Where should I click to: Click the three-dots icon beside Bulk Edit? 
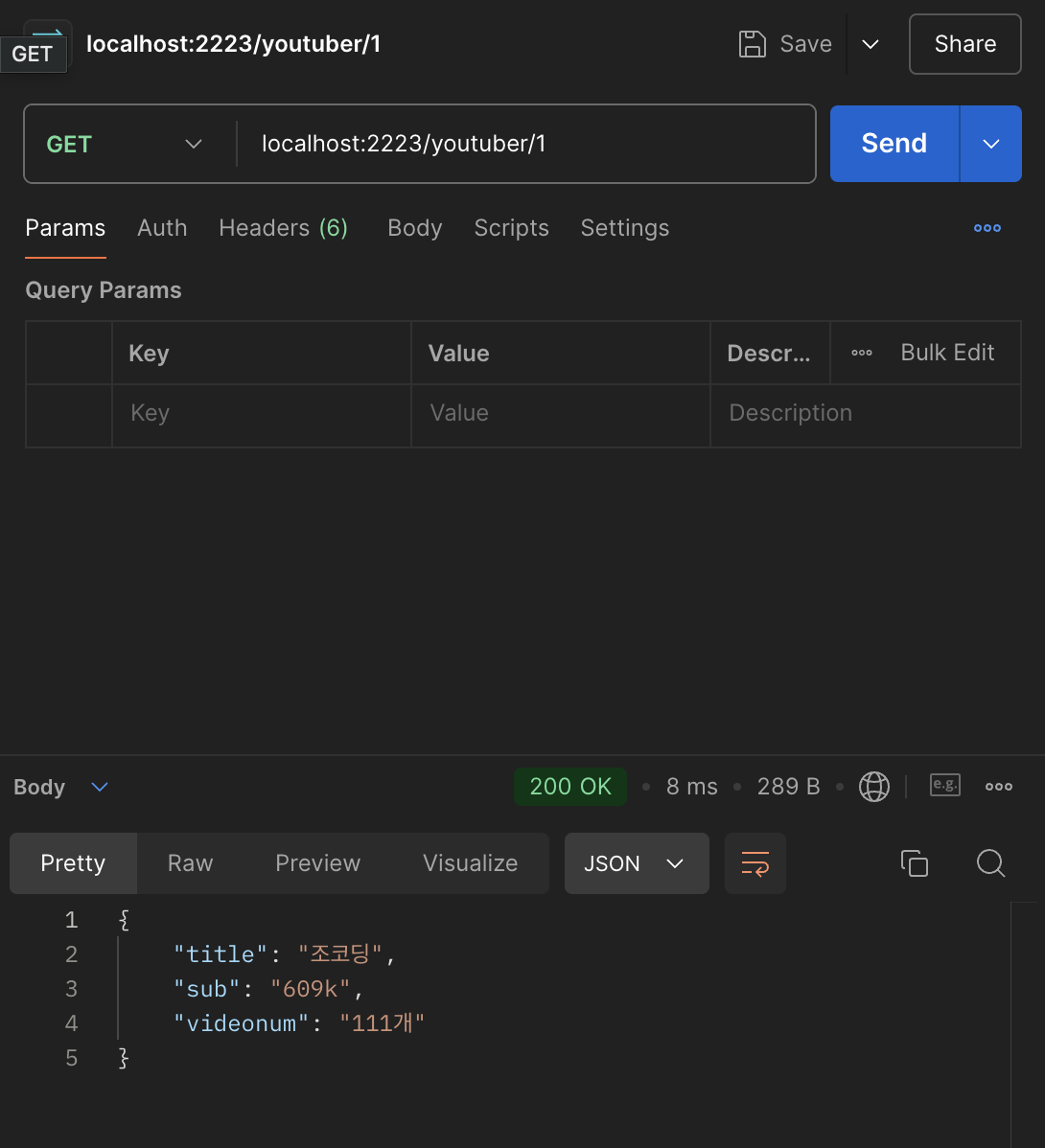click(862, 353)
